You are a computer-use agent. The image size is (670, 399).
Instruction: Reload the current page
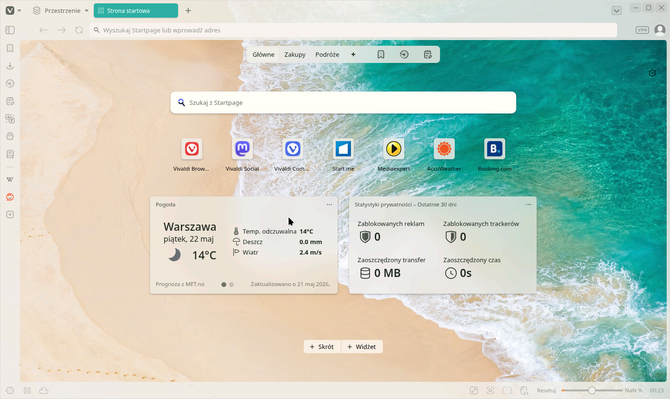[79, 30]
